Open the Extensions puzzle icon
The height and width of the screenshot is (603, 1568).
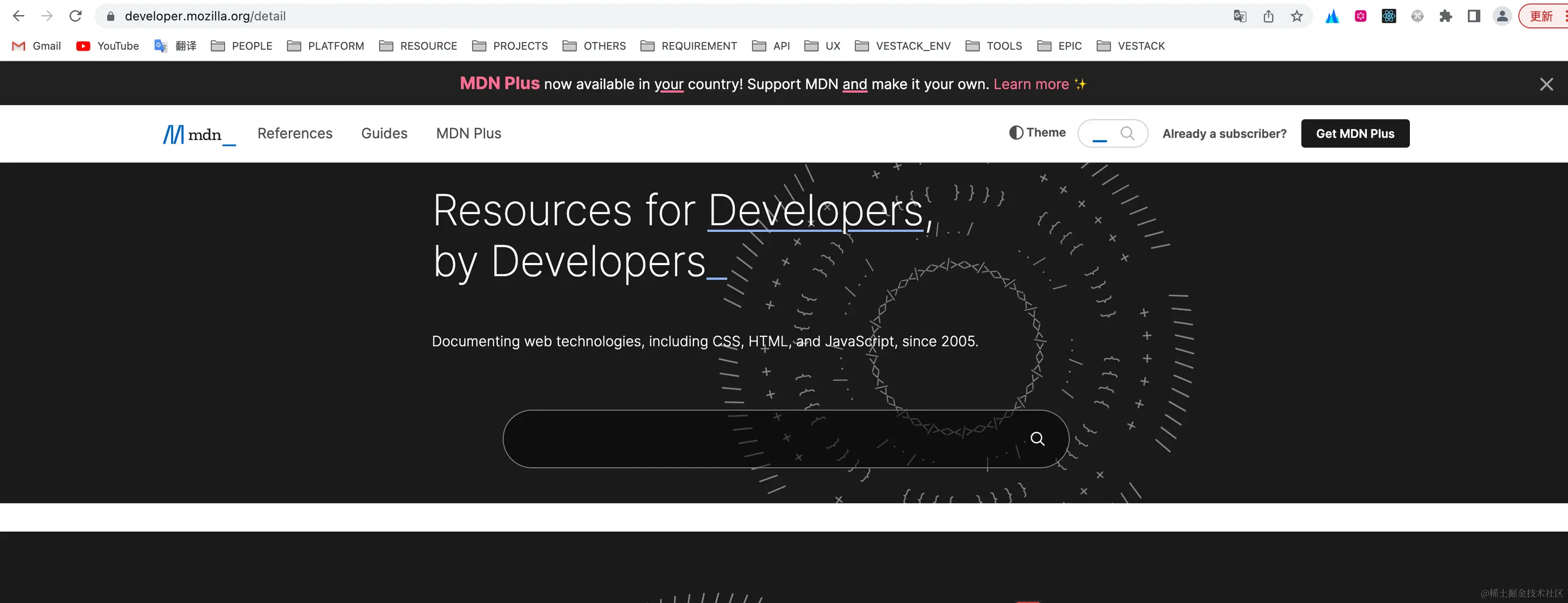(x=1445, y=17)
